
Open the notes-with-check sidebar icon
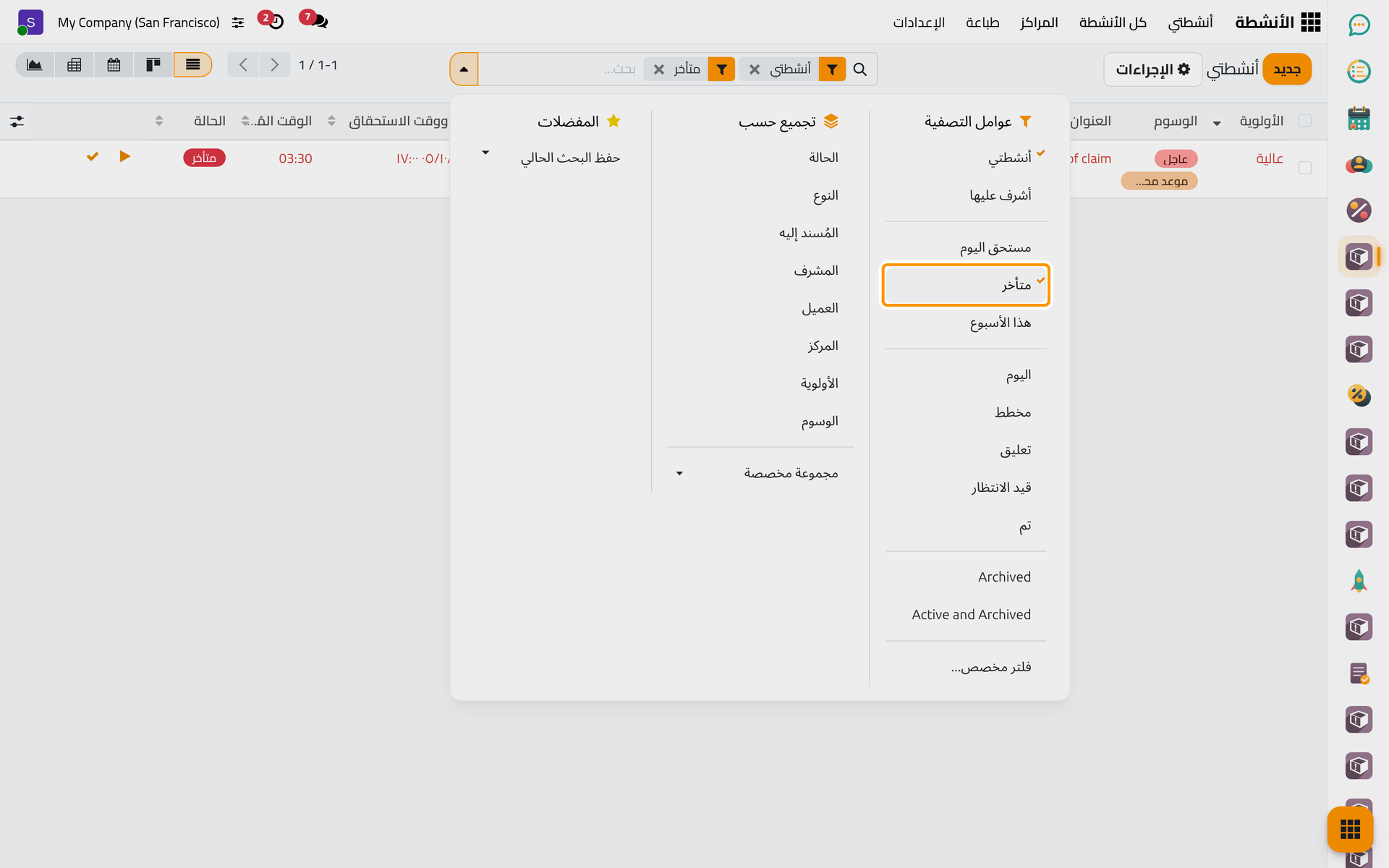coord(1359,673)
